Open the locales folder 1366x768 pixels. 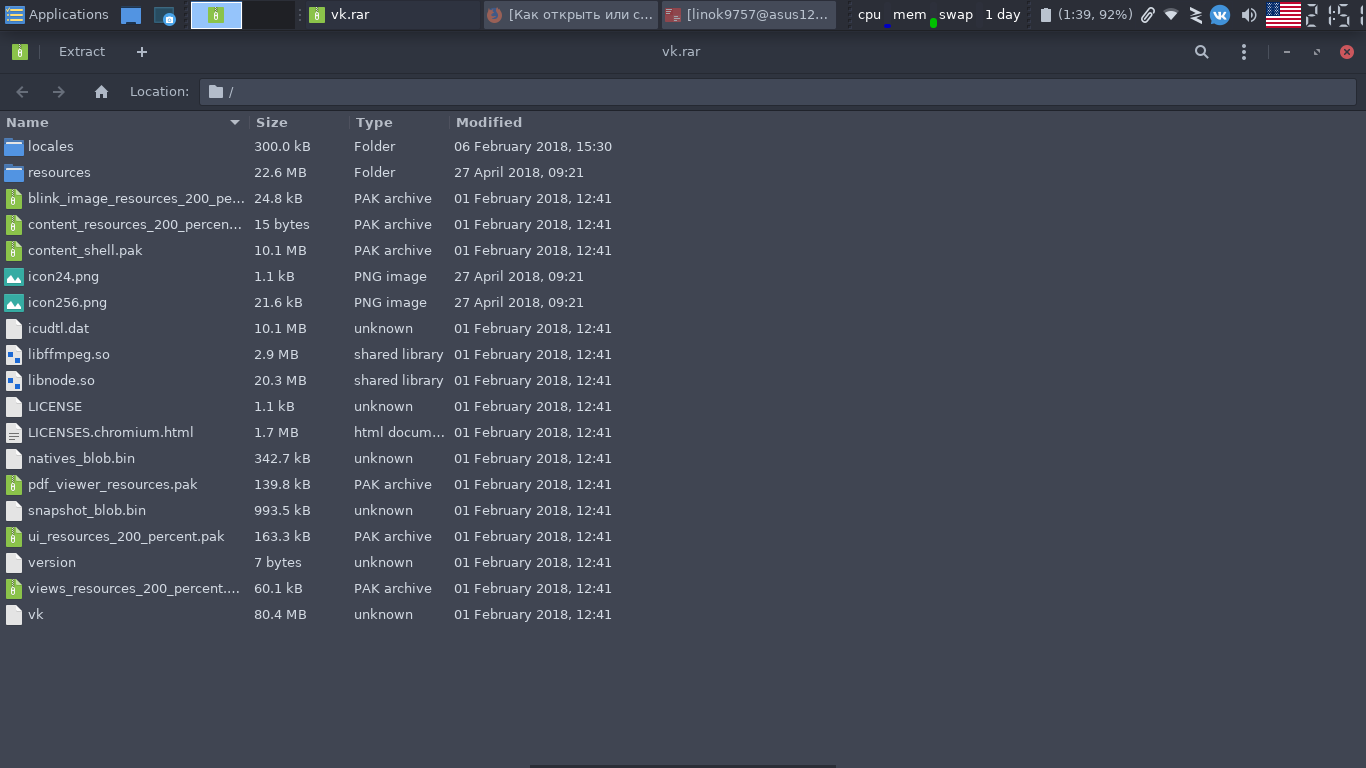(x=51, y=147)
